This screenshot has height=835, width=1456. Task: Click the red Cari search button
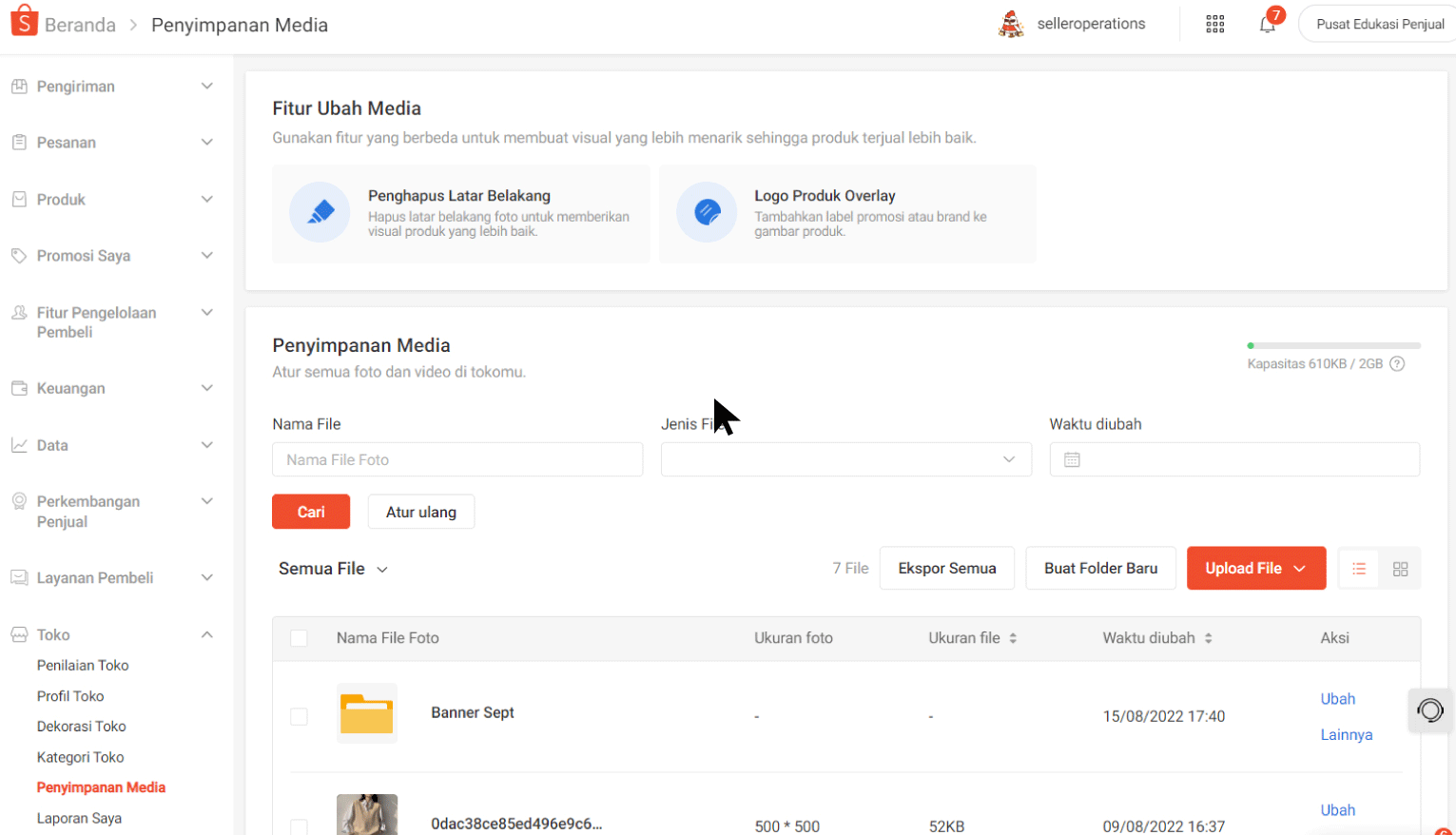click(311, 512)
